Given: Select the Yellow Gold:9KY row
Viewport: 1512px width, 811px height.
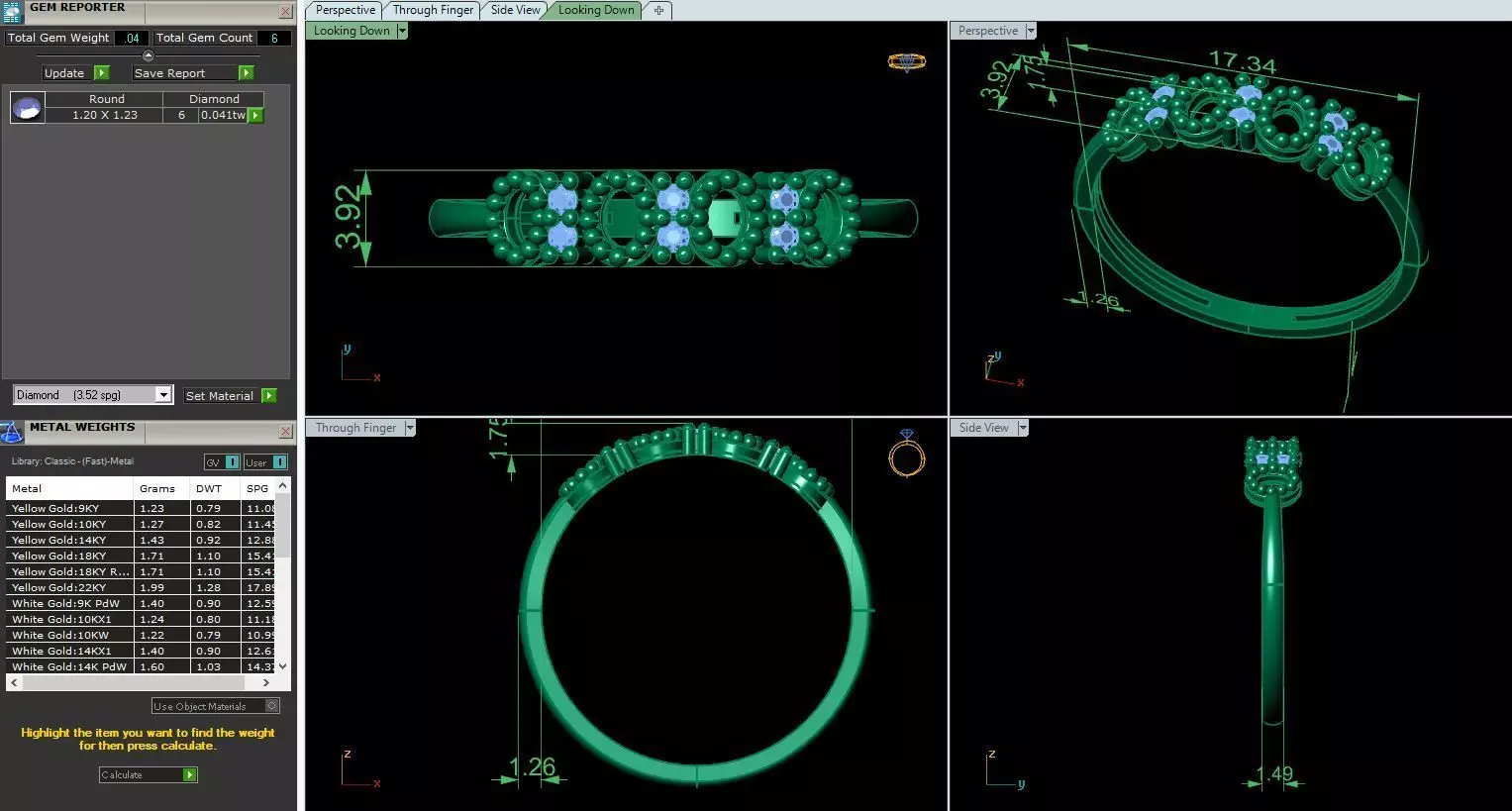Looking at the screenshot, I should pos(142,508).
